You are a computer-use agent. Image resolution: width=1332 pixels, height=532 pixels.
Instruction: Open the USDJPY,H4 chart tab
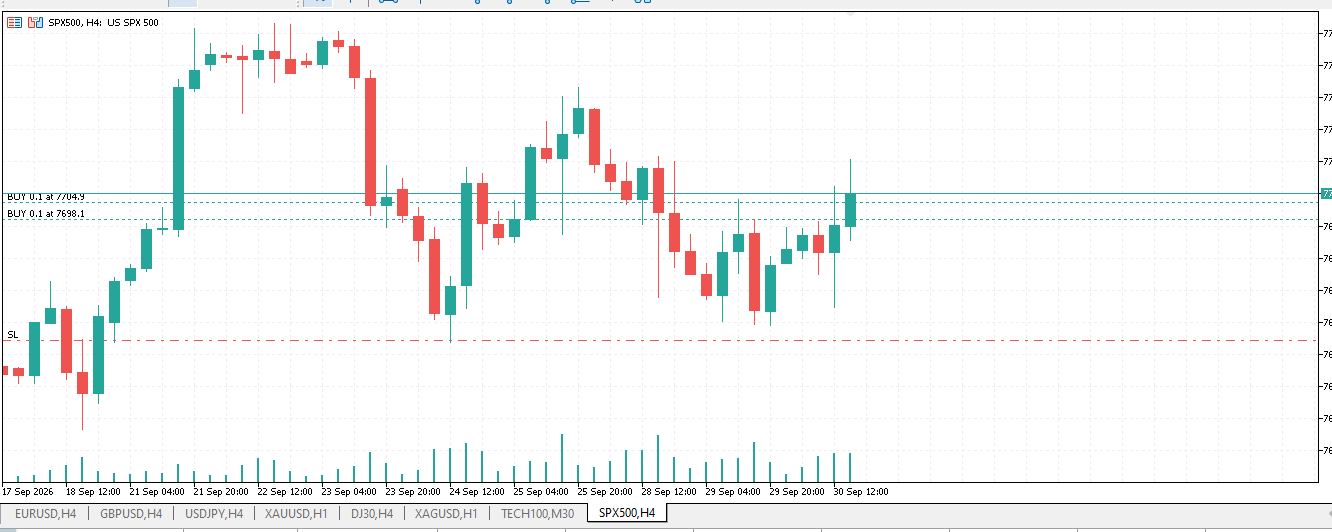tap(214, 513)
